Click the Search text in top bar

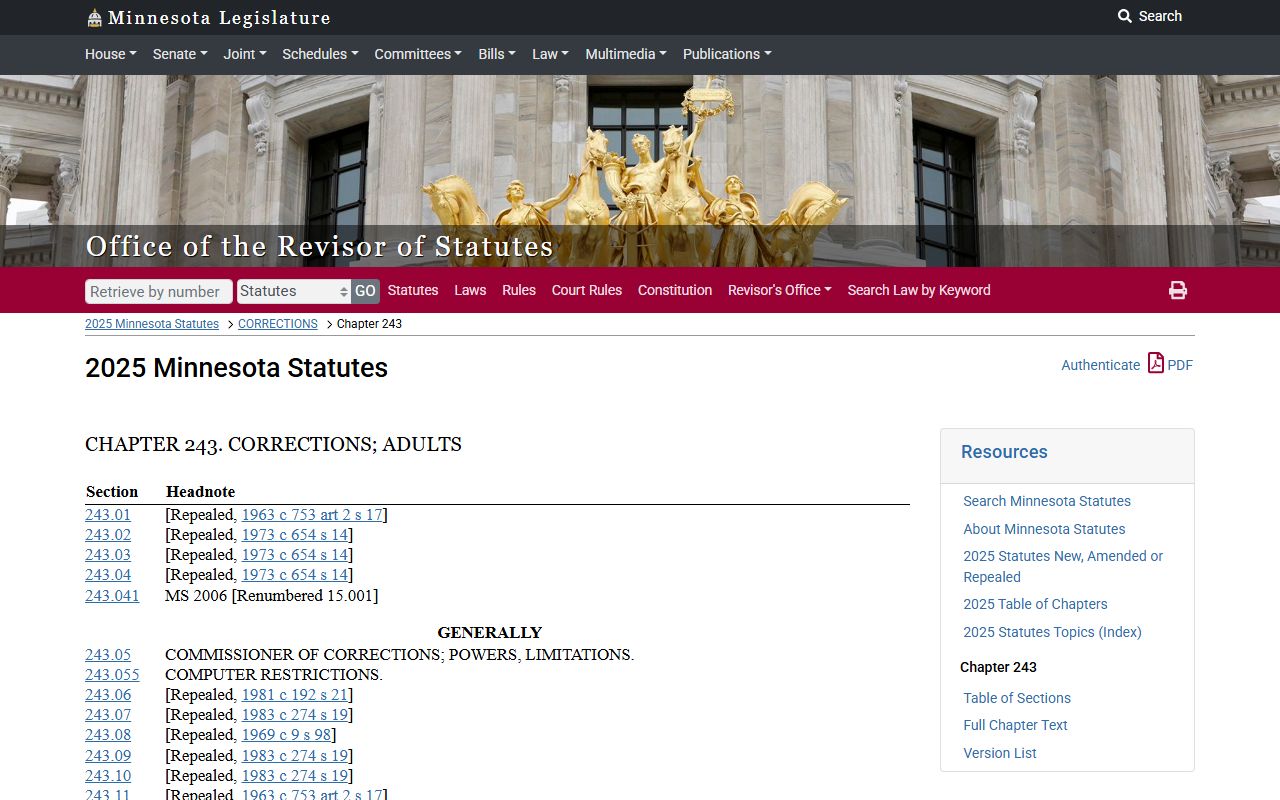point(1160,16)
